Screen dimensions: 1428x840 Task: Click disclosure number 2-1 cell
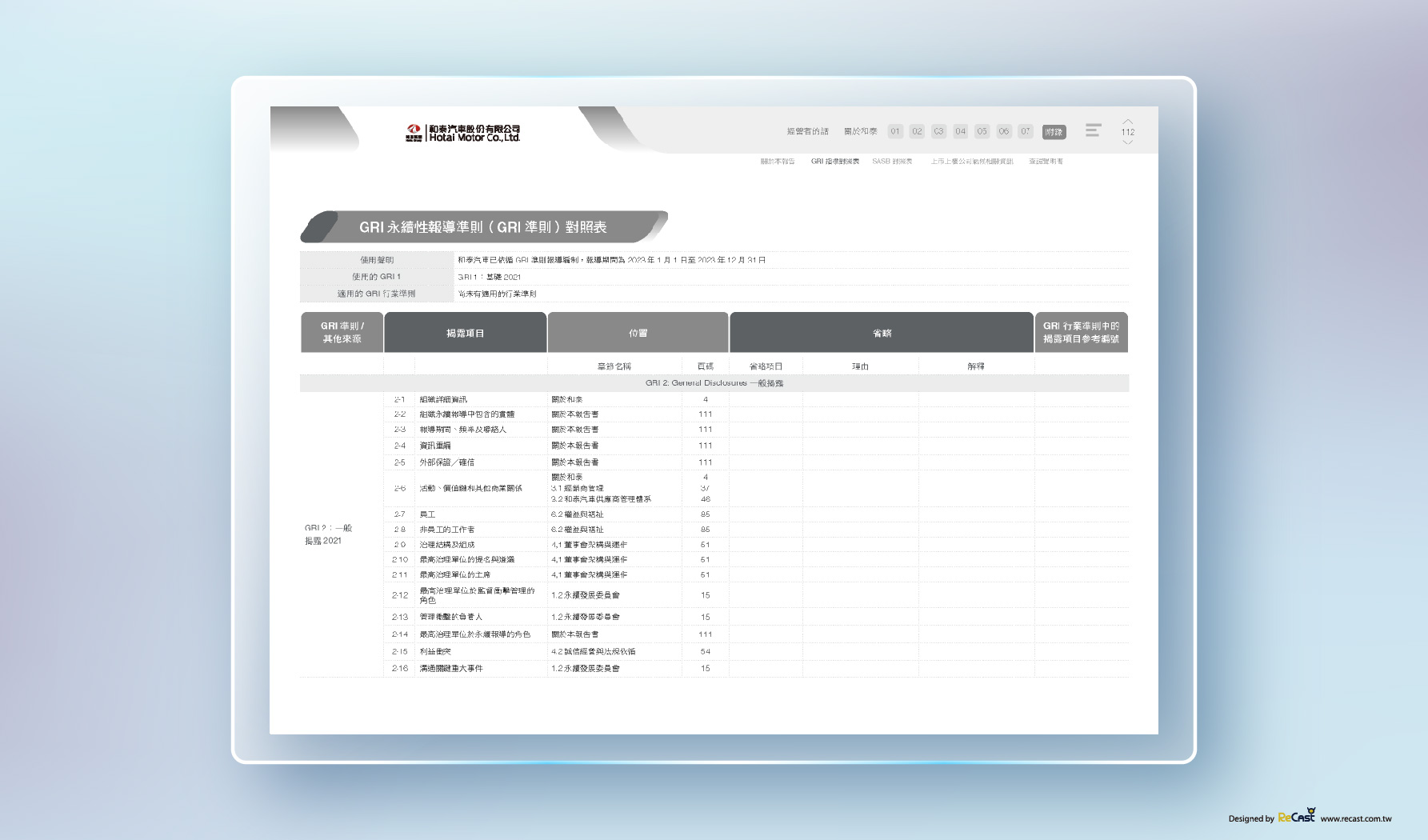pos(399,399)
